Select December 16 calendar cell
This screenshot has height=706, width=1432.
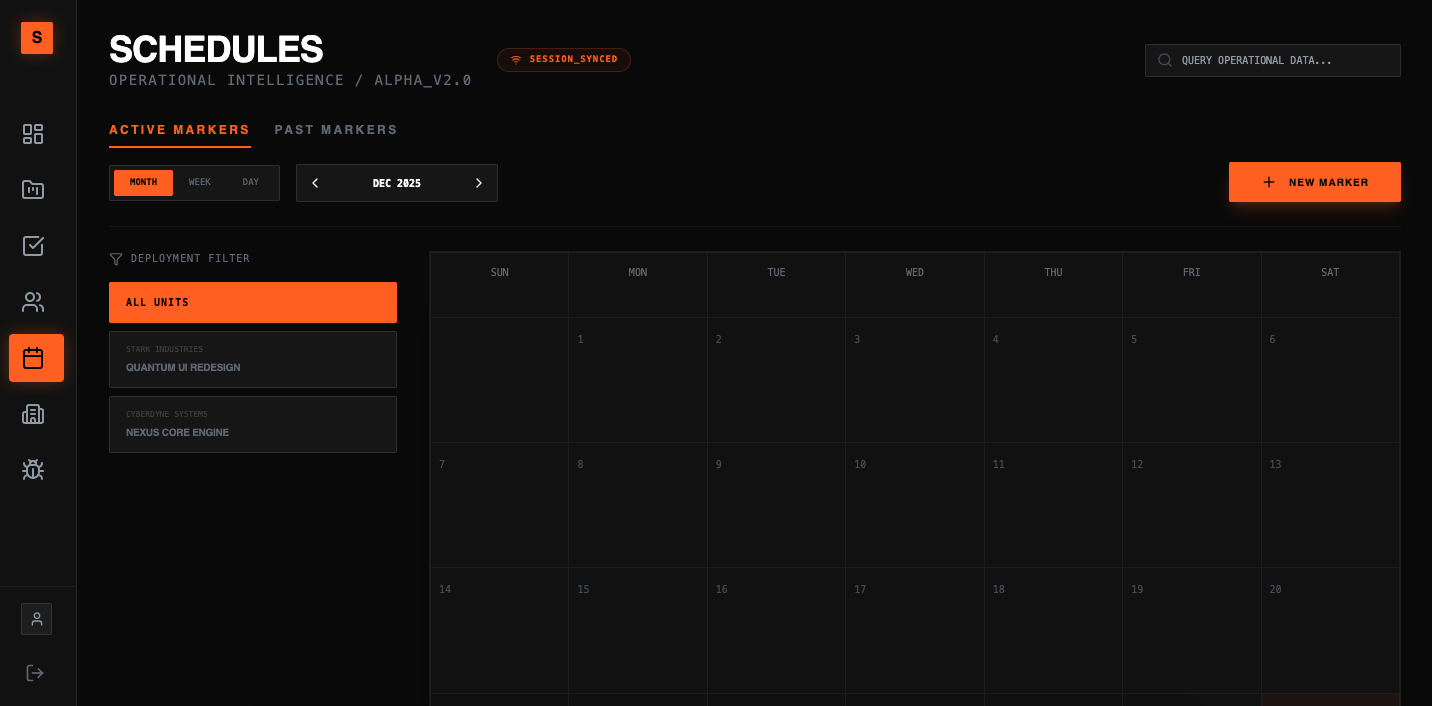[x=776, y=630]
